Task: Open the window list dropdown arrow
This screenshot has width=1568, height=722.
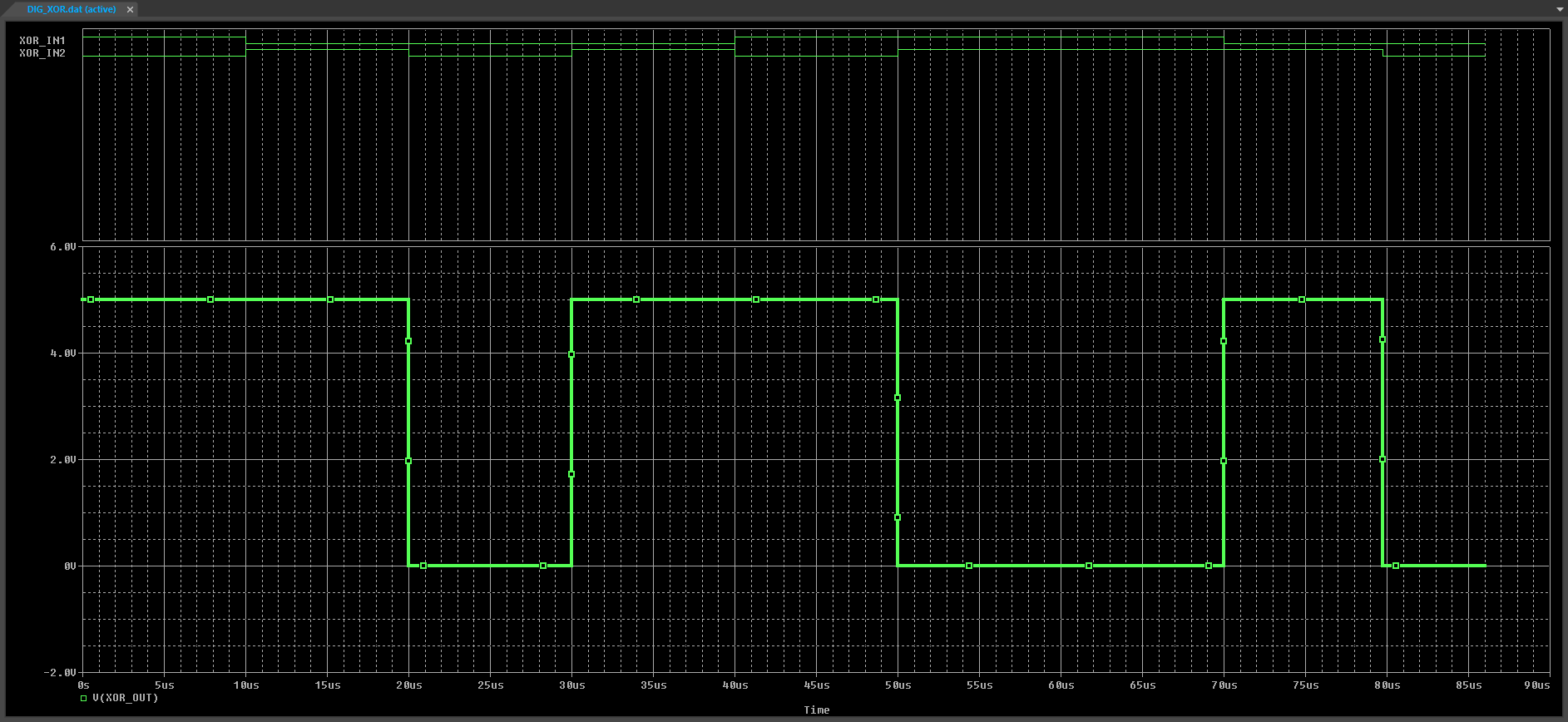Action: (1560, 10)
